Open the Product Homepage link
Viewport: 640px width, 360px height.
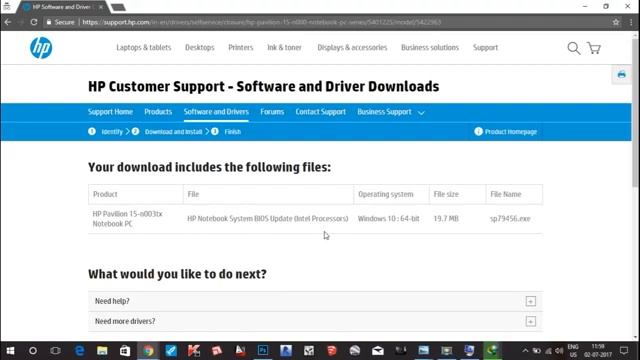511,132
